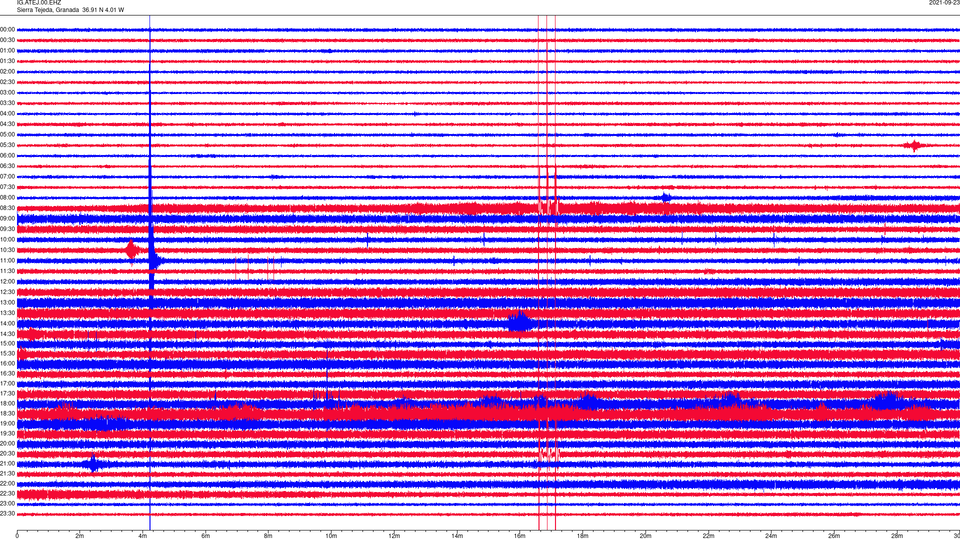Select the 14:00 trace time label
The width and height of the screenshot is (960, 540).
coord(7,323)
